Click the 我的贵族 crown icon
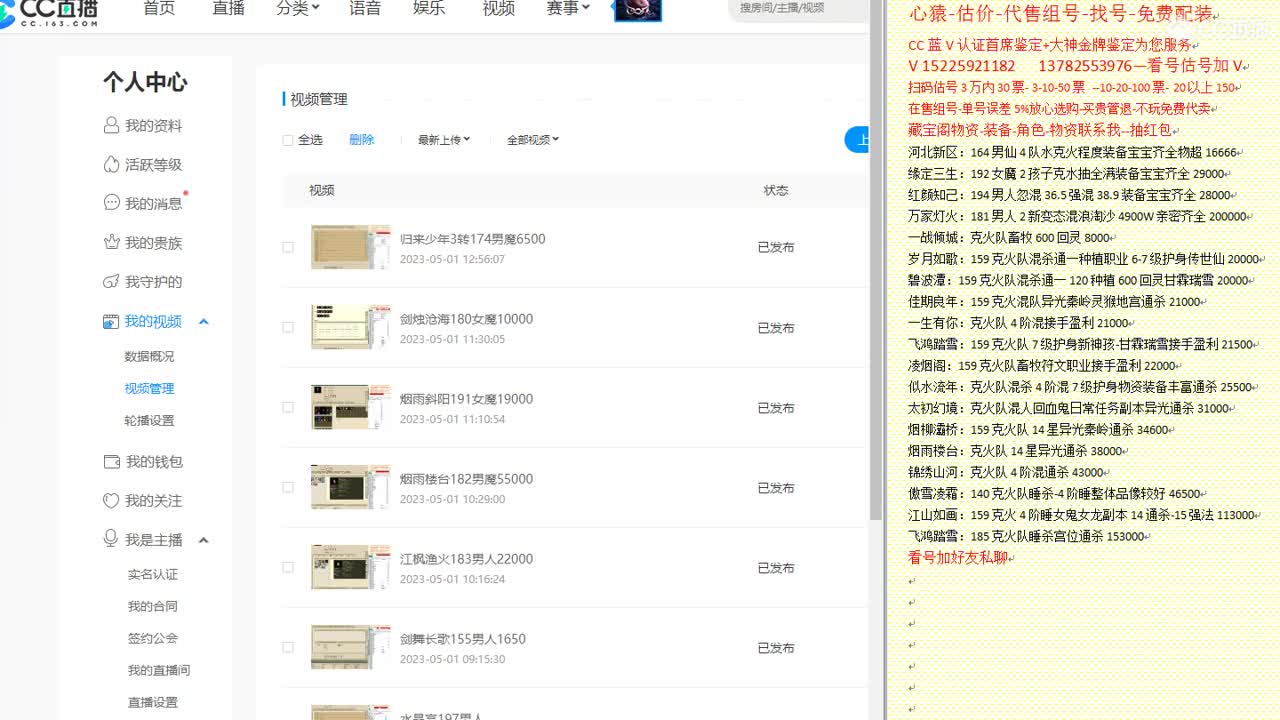This screenshot has width=1280, height=720. [112, 242]
